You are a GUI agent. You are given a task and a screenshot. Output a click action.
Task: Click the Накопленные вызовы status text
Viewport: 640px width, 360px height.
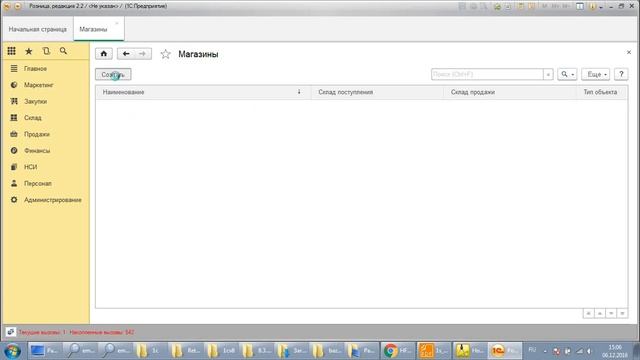(x=102, y=332)
